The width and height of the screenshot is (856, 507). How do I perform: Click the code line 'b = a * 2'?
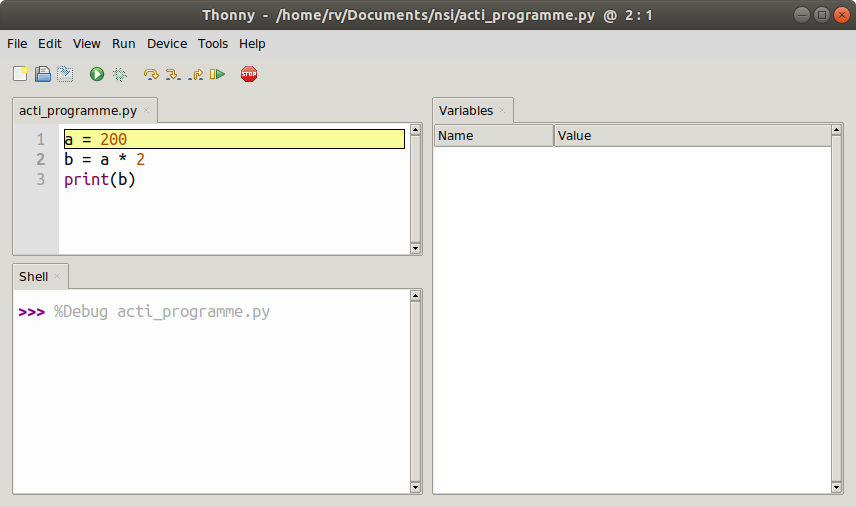(104, 159)
